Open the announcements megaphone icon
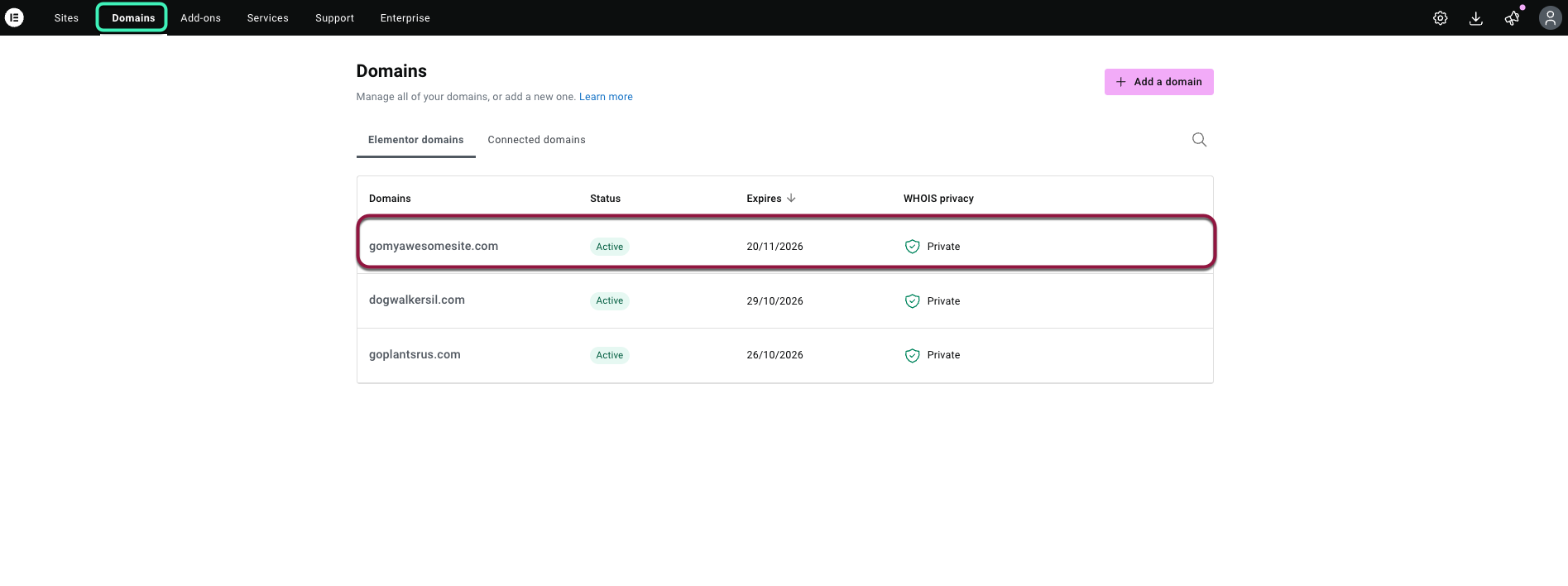The width and height of the screenshot is (1568, 586). click(1512, 18)
